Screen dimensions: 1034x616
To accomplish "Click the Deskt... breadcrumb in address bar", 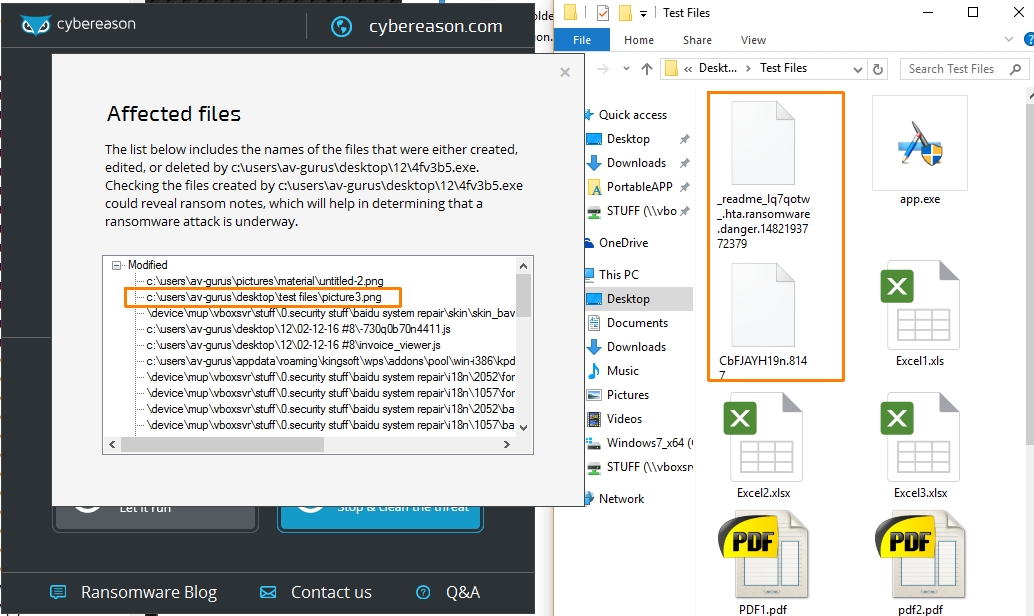I will pos(717,68).
